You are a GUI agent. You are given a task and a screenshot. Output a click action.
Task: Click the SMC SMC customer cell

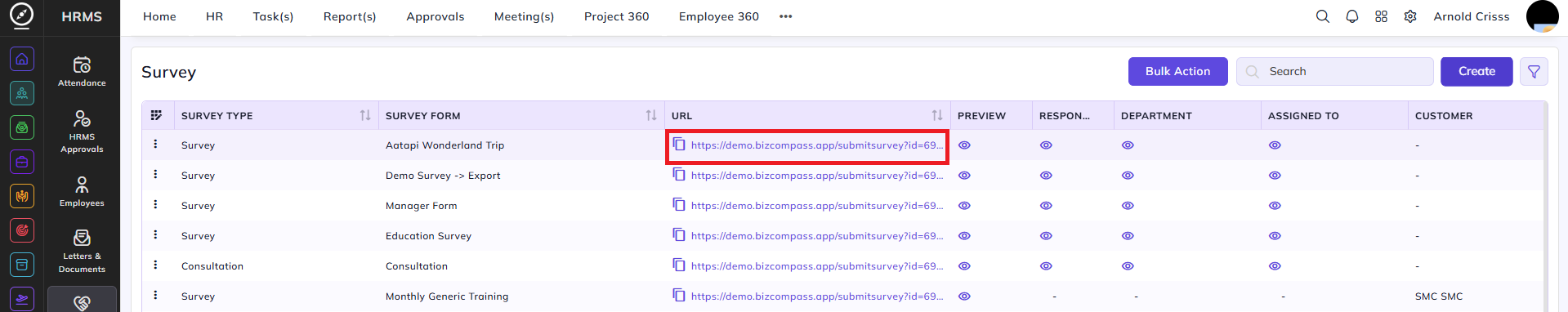tap(1439, 296)
